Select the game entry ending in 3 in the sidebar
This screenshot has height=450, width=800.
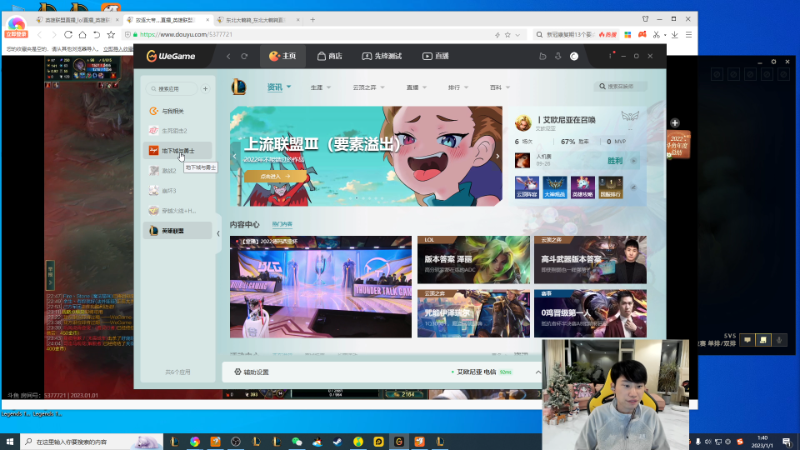click(x=177, y=190)
